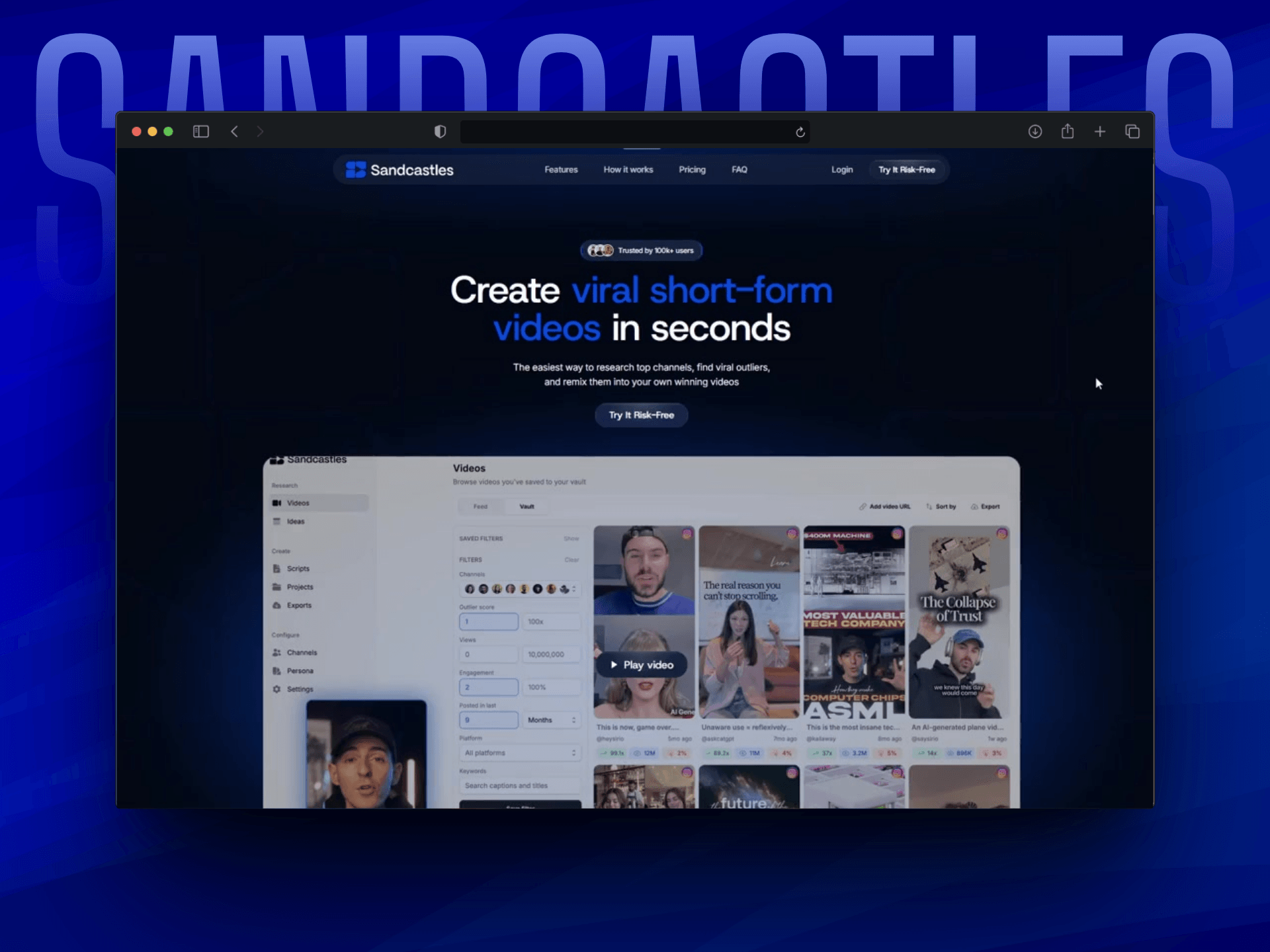Click the Outlier score 100x maximum field
Image resolution: width=1270 pixels, height=952 pixels.
(552, 622)
